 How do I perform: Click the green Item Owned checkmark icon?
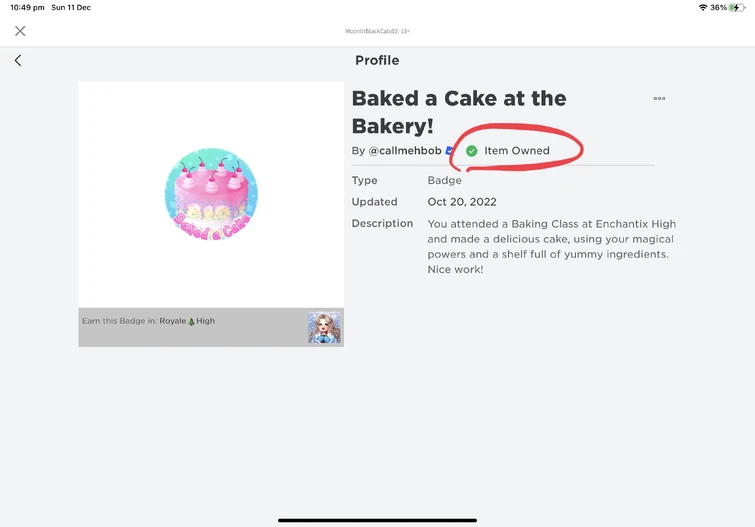click(x=472, y=151)
